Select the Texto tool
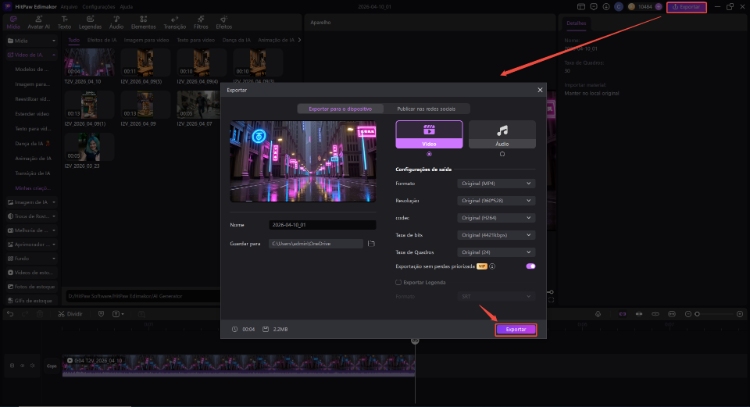Image resolution: width=750 pixels, height=407 pixels. point(64,22)
